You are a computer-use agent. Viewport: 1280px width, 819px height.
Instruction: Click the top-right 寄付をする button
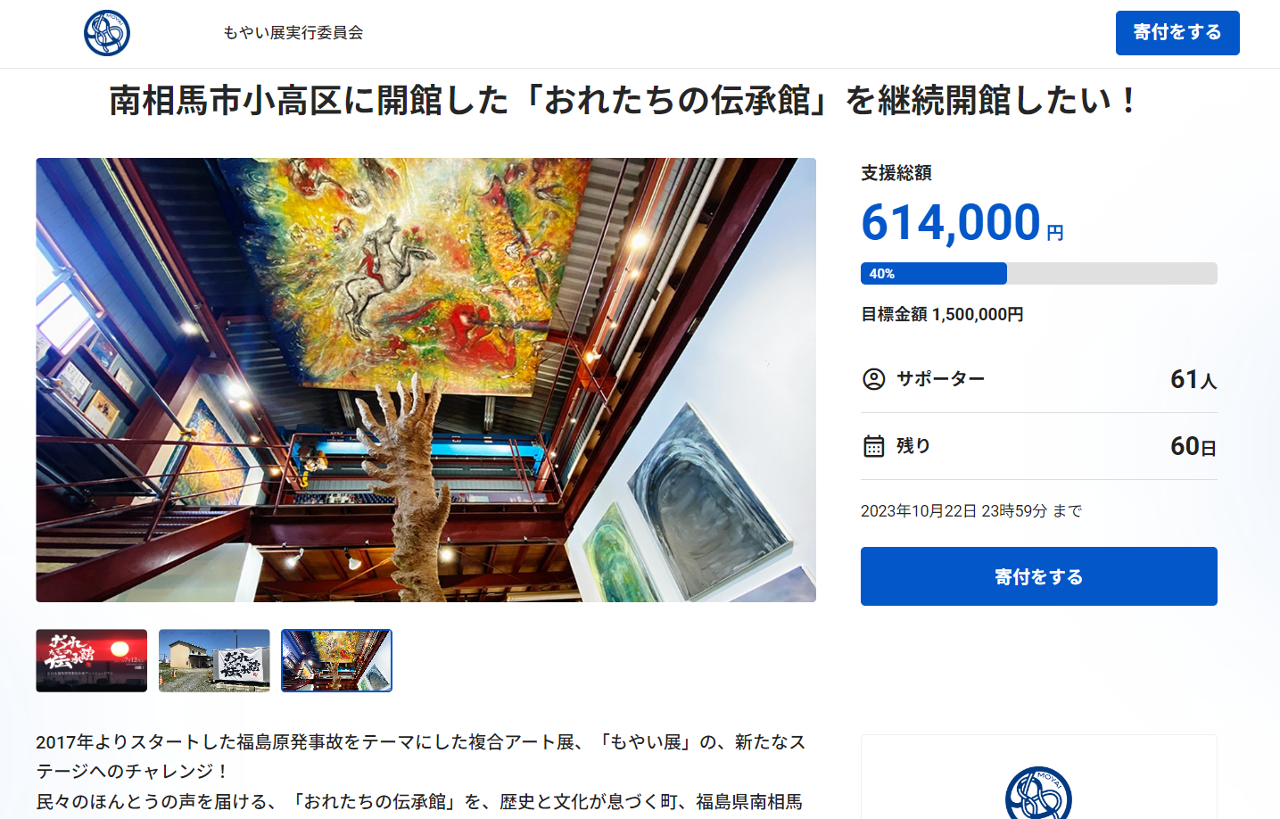(x=1177, y=33)
